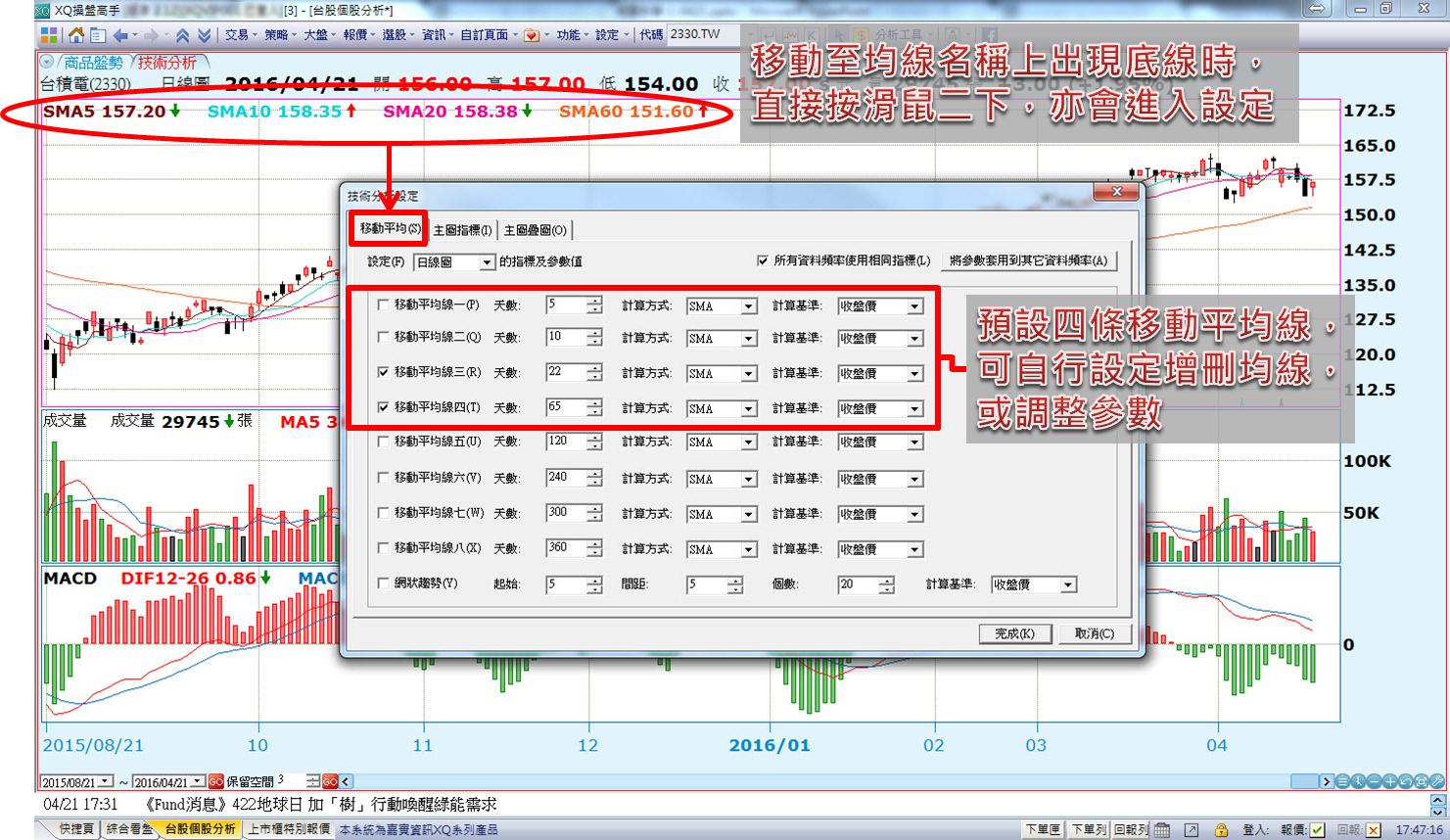Click the zoom out minus chart icon

tap(1374, 781)
